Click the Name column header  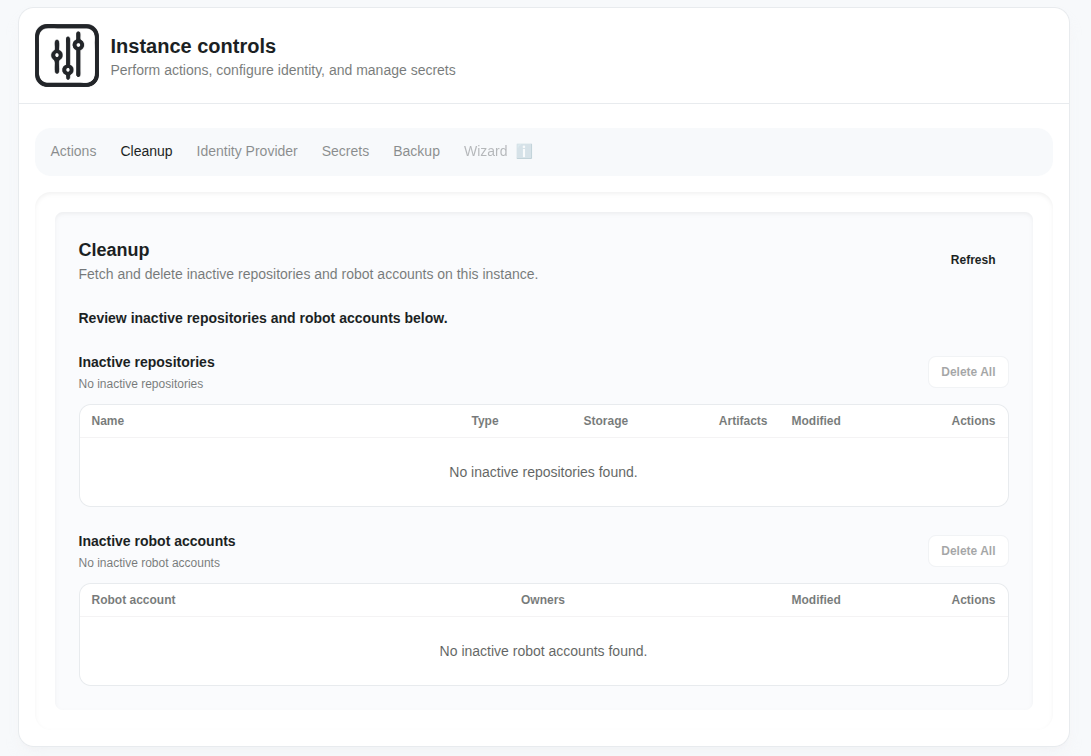[108, 421]
